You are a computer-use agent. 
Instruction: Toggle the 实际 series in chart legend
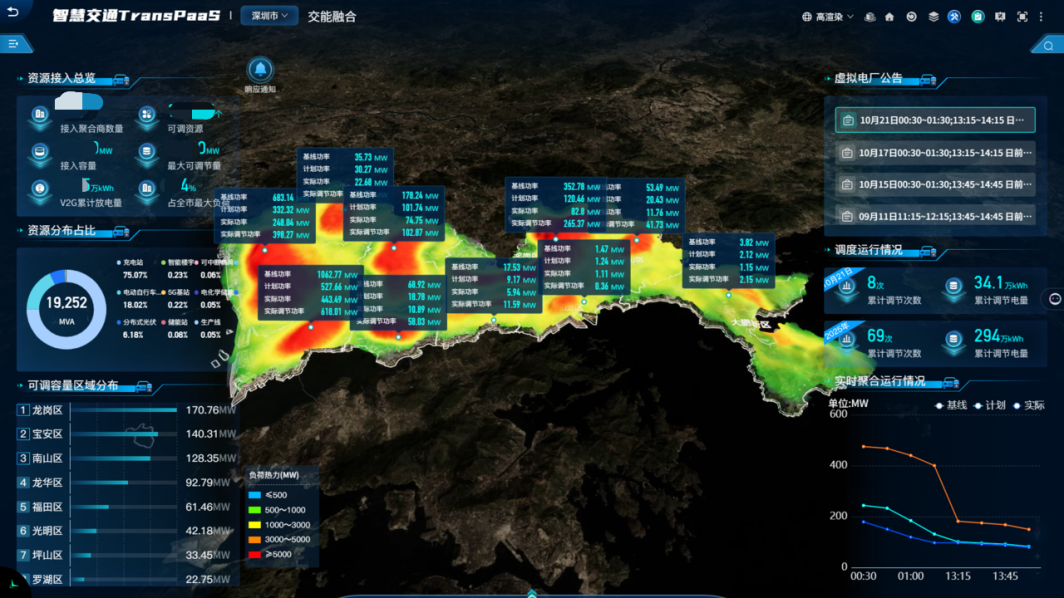pyautogui.click(x=1028, y=405)
